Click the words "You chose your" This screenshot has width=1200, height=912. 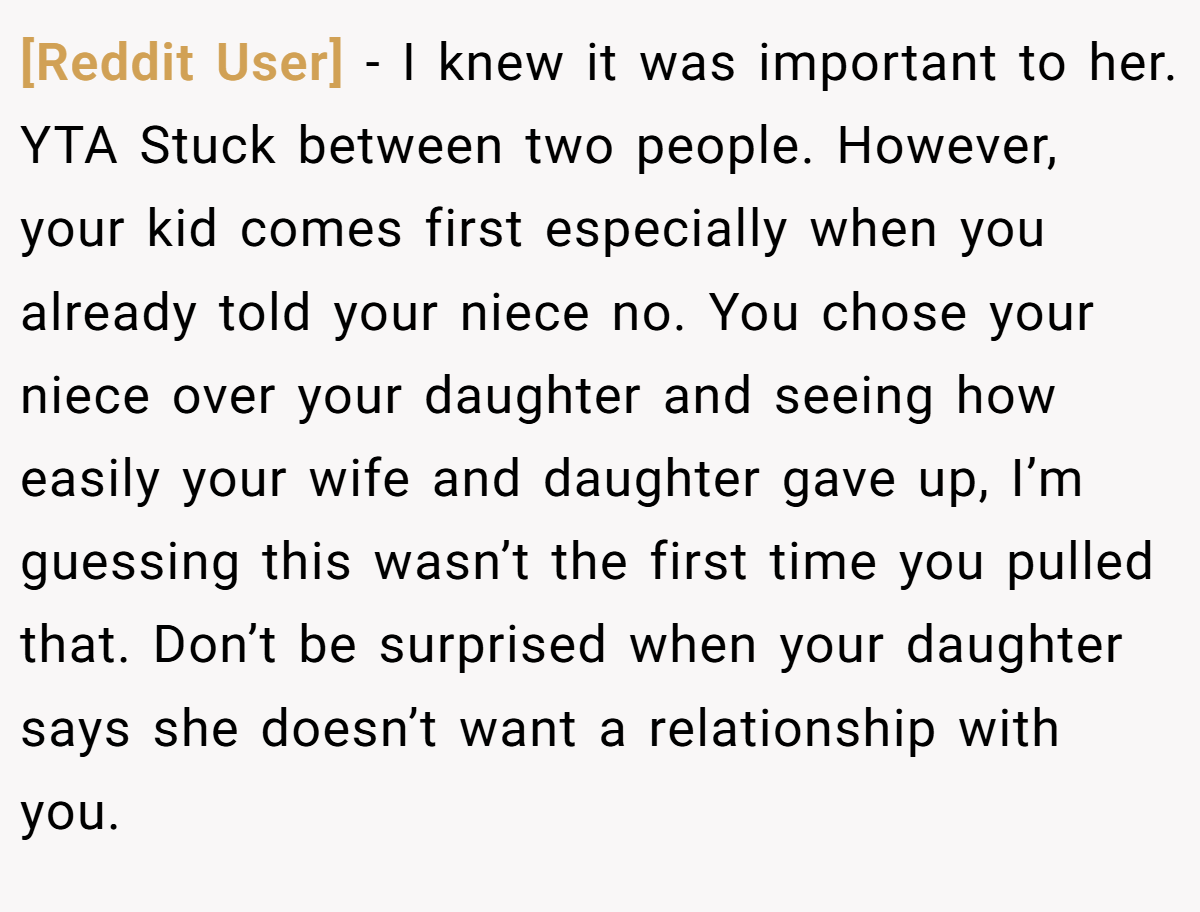point(902,314)
